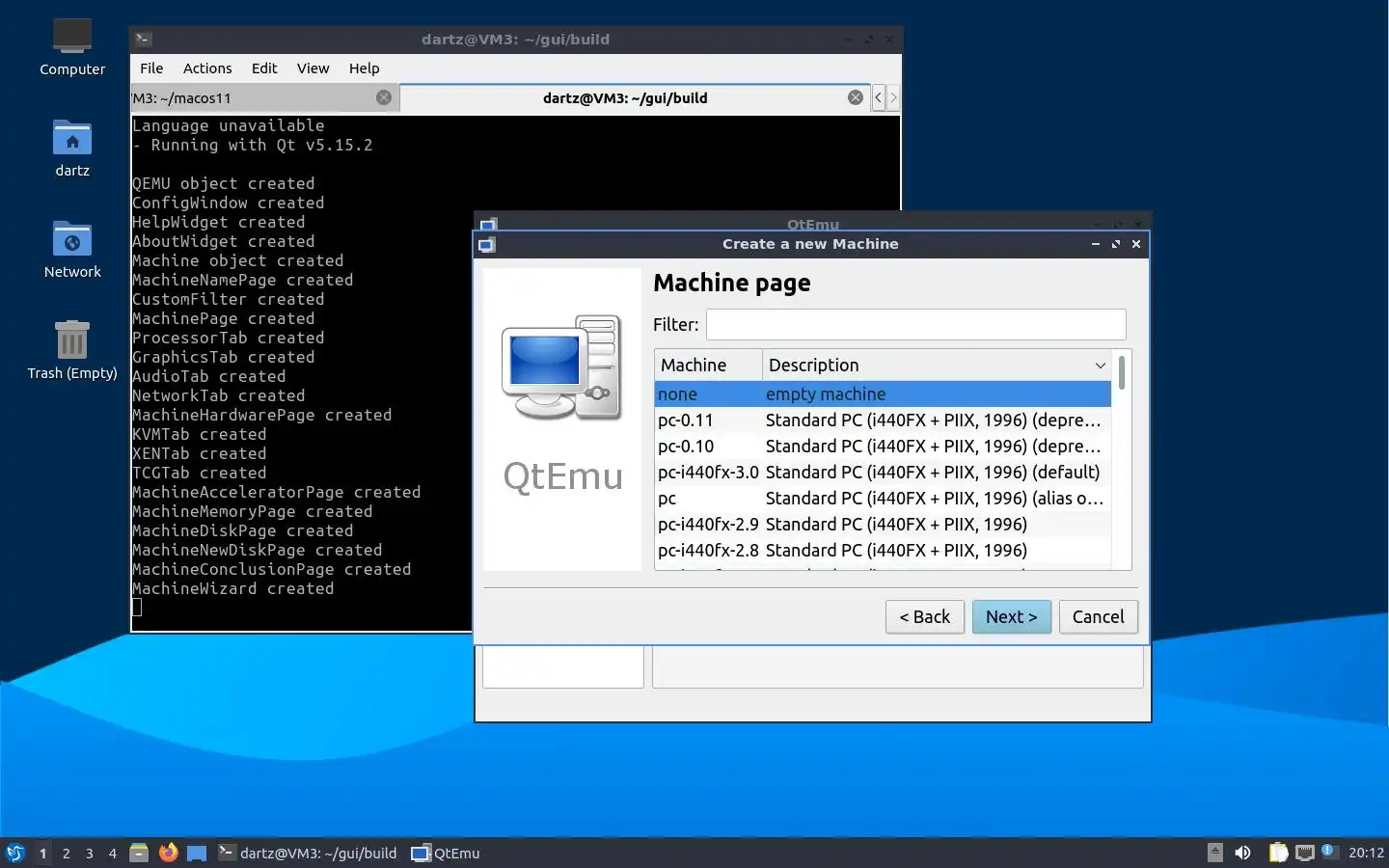Open the terminal Actions menu

[207, 68]
